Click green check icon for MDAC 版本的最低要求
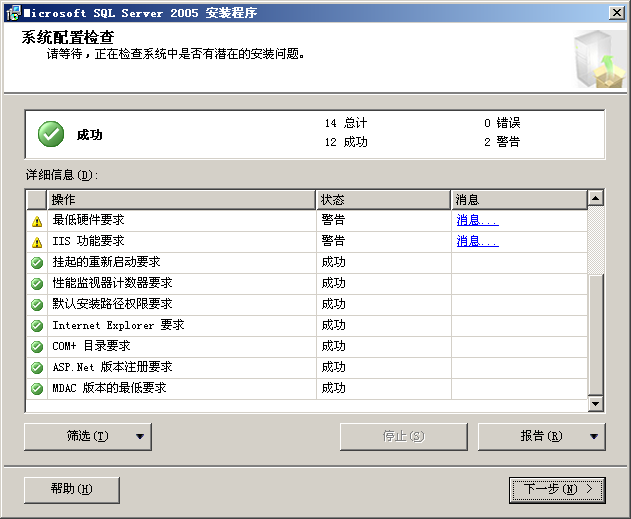 [x=37, y=389]
